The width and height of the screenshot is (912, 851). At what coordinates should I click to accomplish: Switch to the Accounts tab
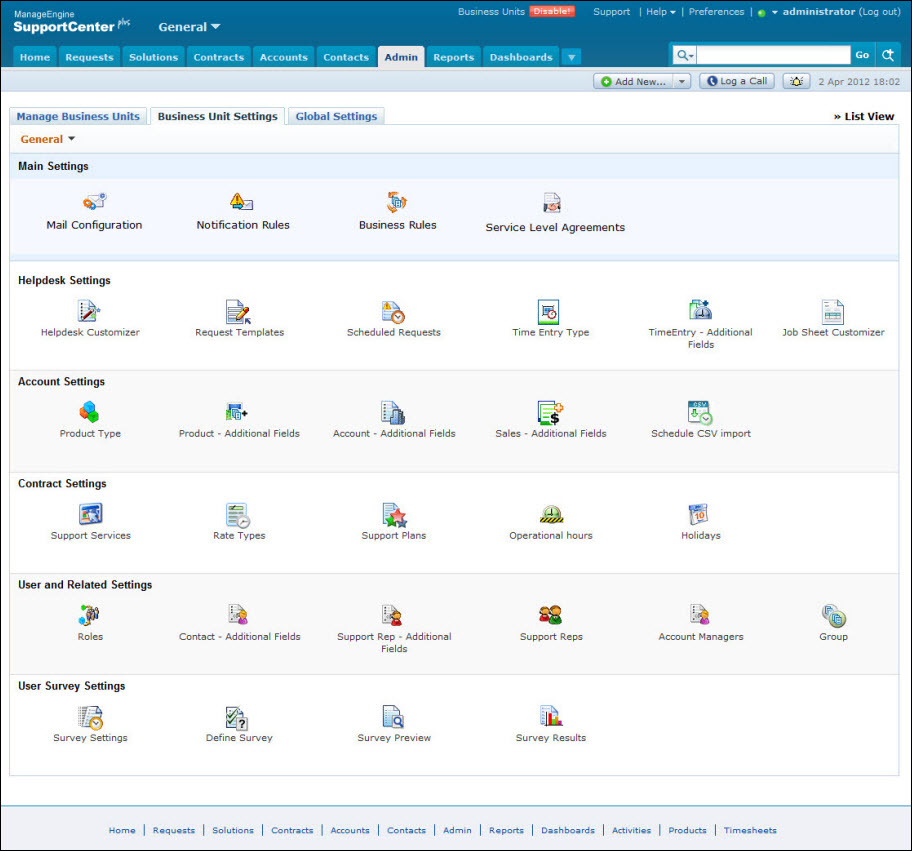coord(284,57)
